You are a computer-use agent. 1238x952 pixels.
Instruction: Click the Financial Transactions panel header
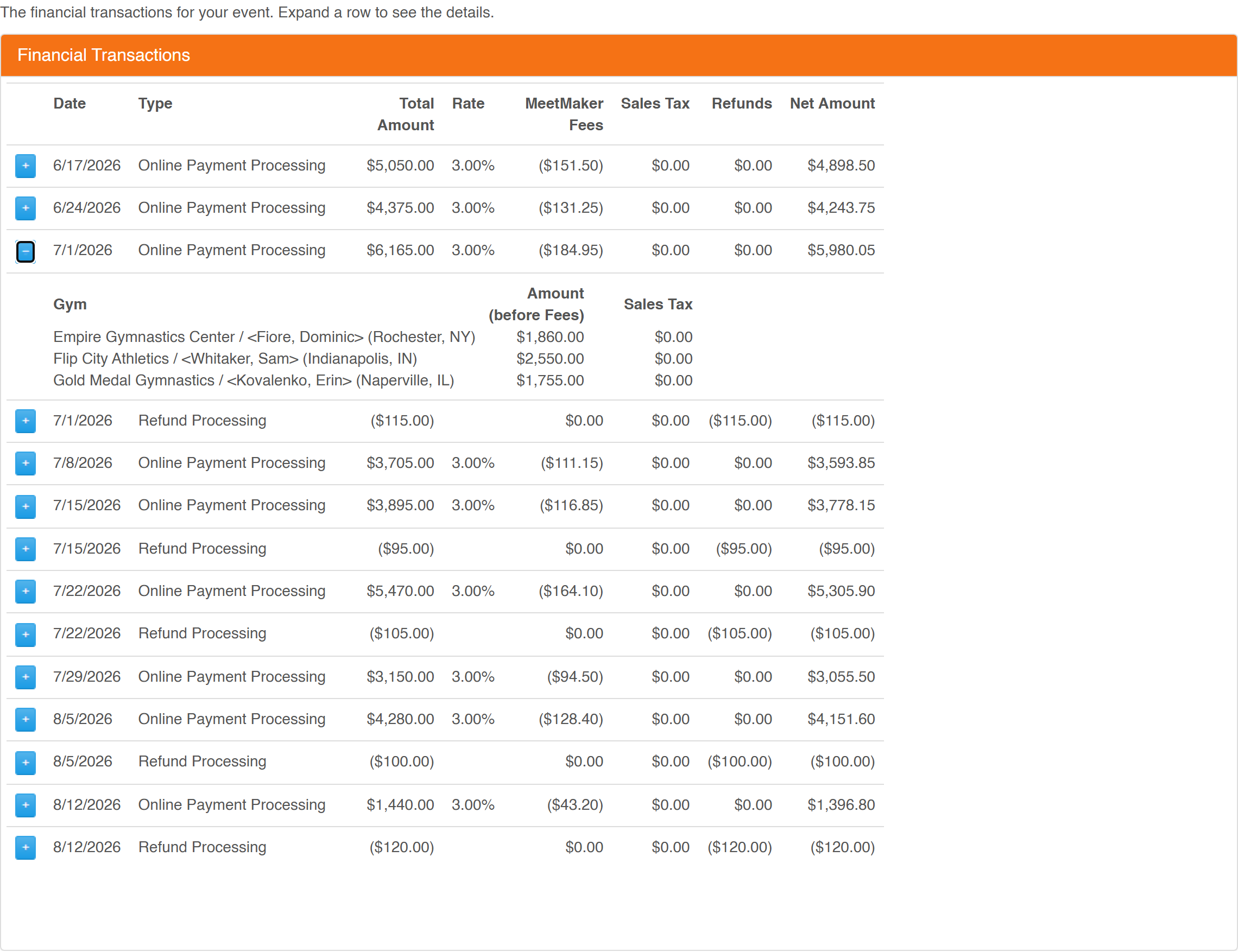click(619, 55)
